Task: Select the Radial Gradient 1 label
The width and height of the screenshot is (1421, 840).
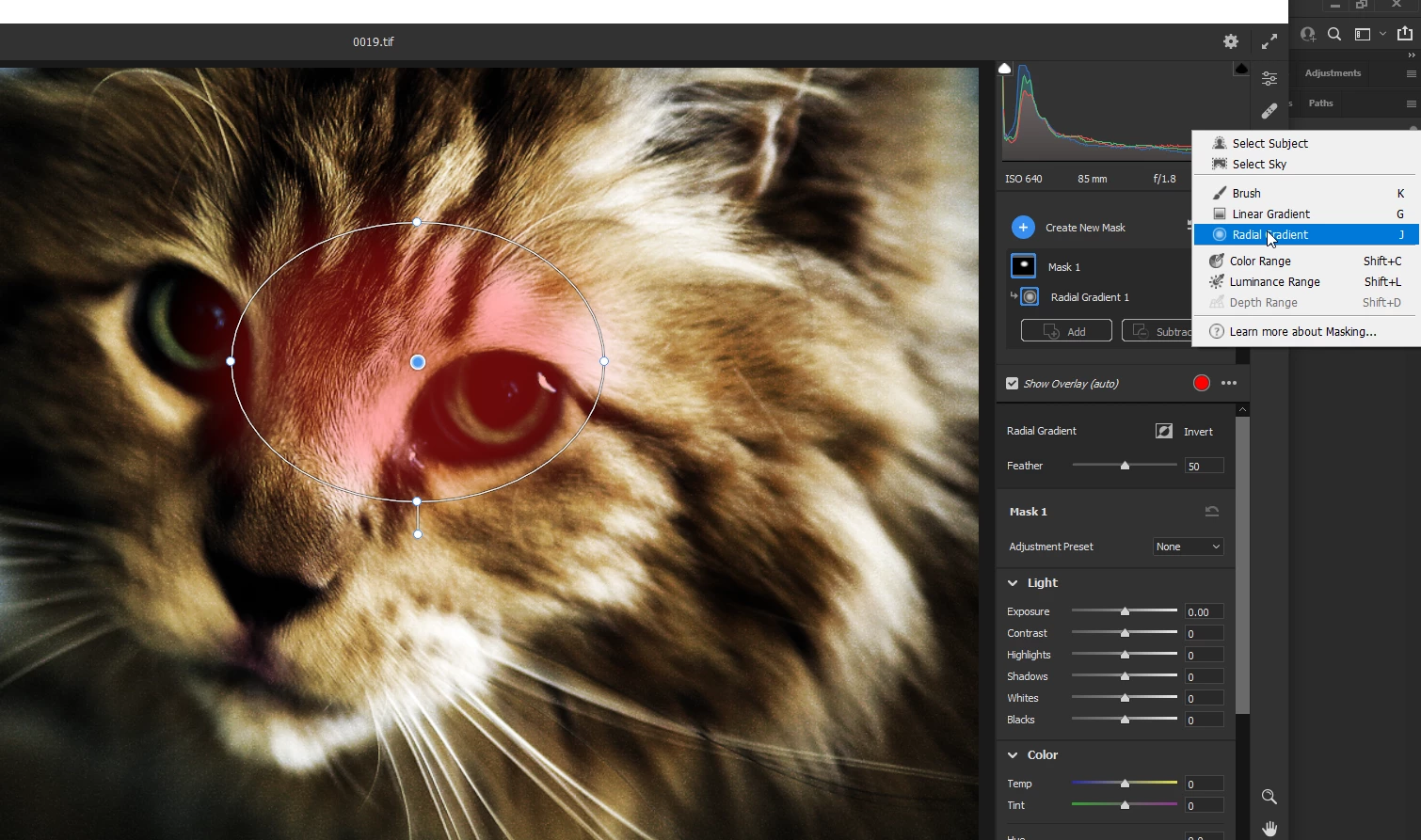Action: 1090,297
